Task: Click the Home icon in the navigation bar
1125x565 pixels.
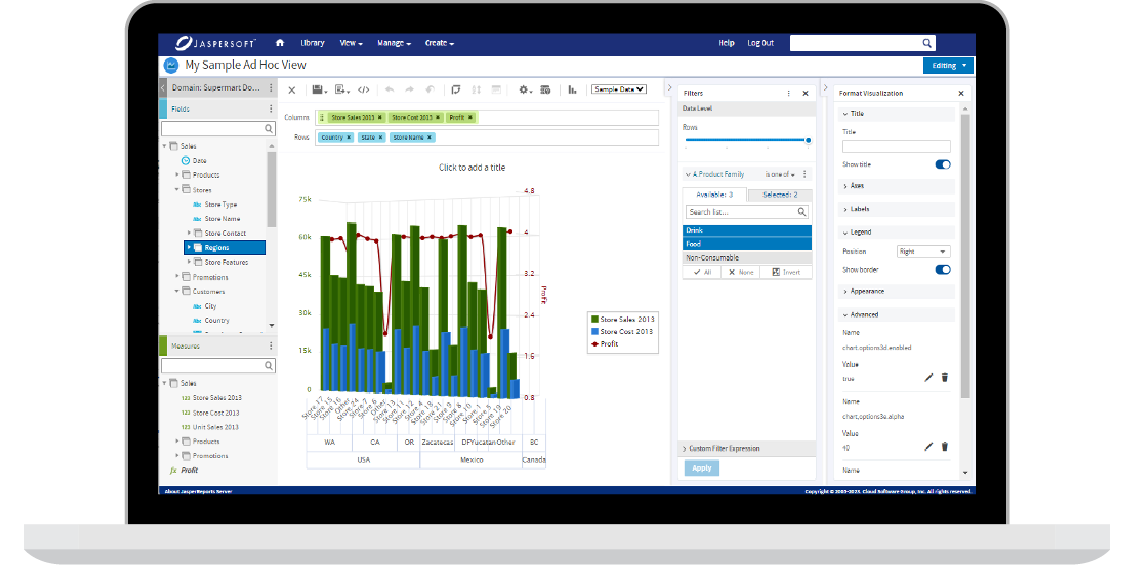Action: 280,43
